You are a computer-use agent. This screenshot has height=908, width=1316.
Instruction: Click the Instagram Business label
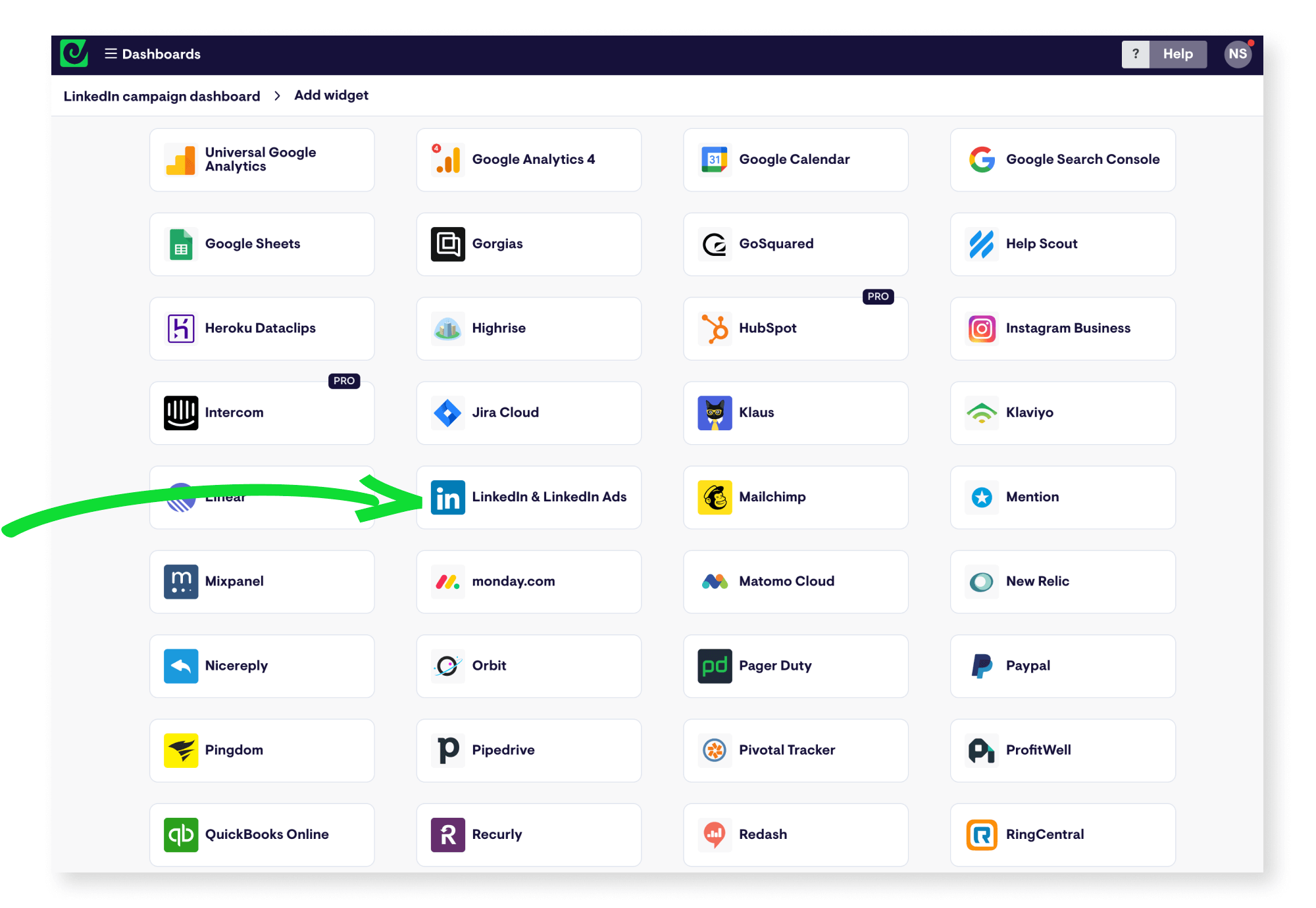point(1068,328)
